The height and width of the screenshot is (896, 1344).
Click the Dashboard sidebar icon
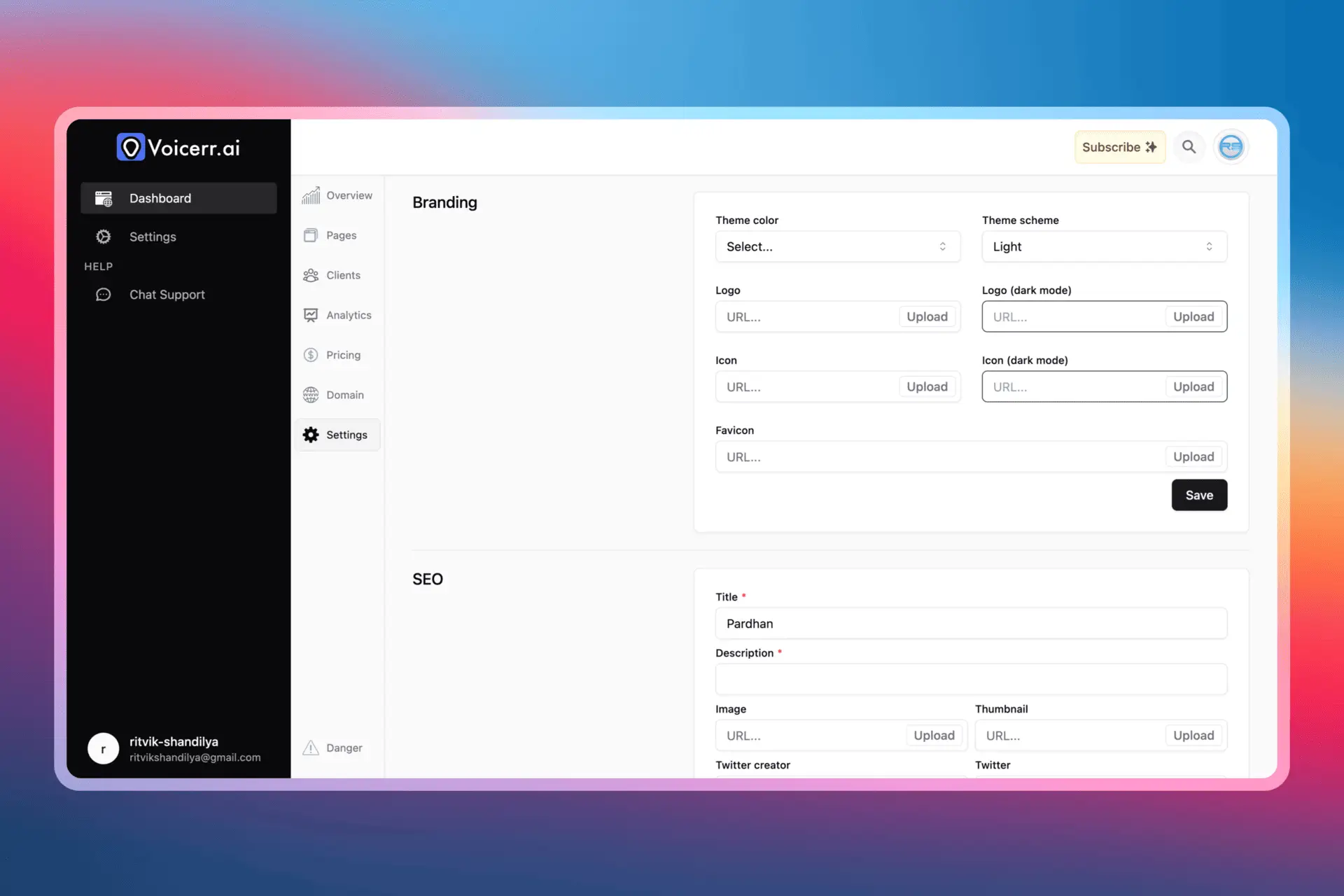point(103,197)
